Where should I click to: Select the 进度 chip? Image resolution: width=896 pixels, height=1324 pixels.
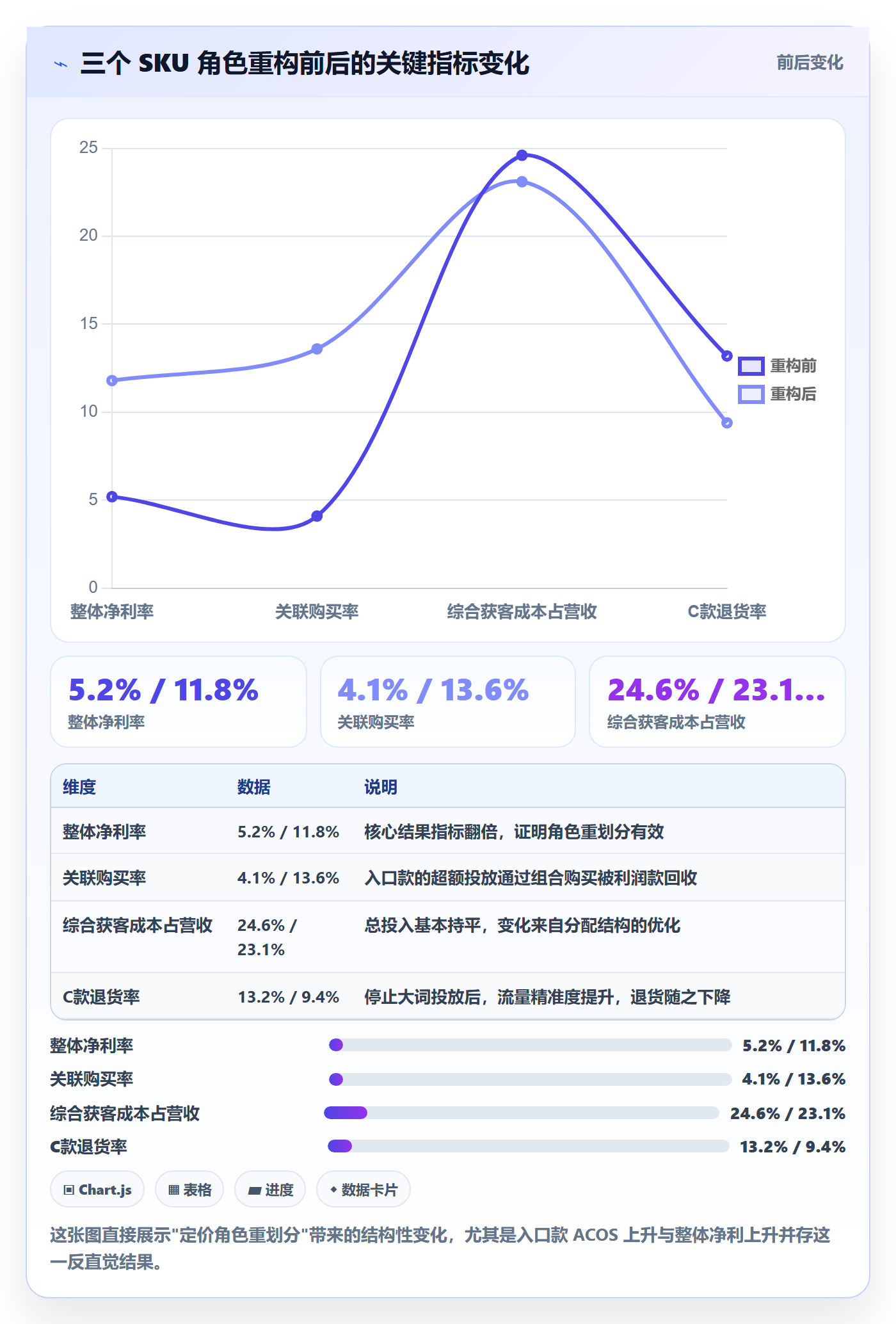tap(270, 1190)
